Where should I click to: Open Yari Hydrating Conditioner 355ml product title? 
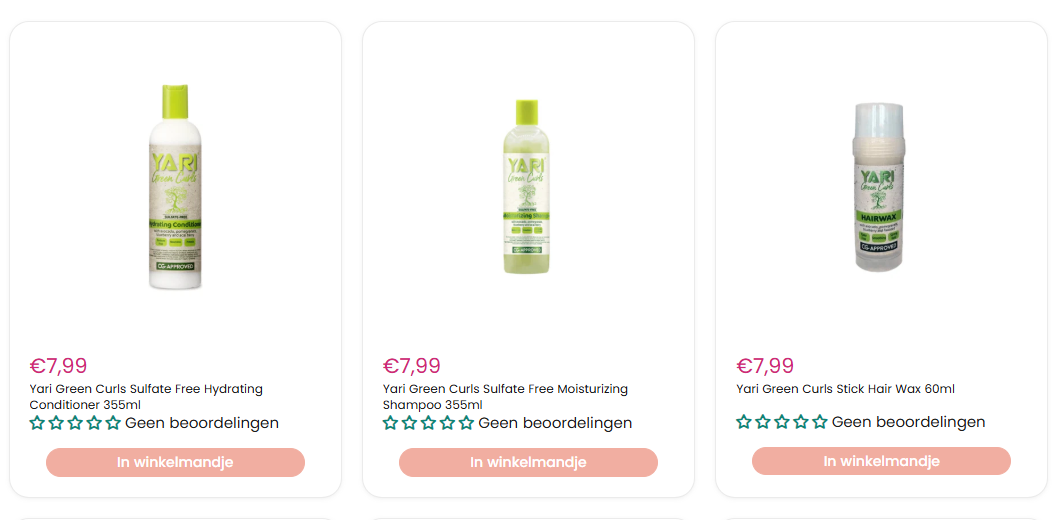click(x=146, y=397)
